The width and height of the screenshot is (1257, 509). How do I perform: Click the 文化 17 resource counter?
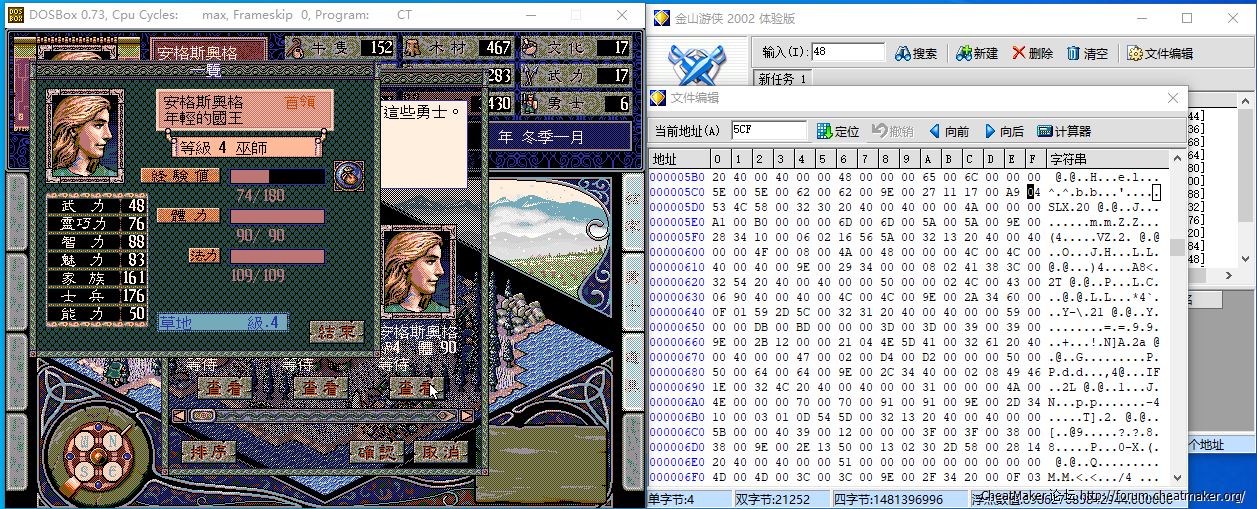(x=577, y=47)
